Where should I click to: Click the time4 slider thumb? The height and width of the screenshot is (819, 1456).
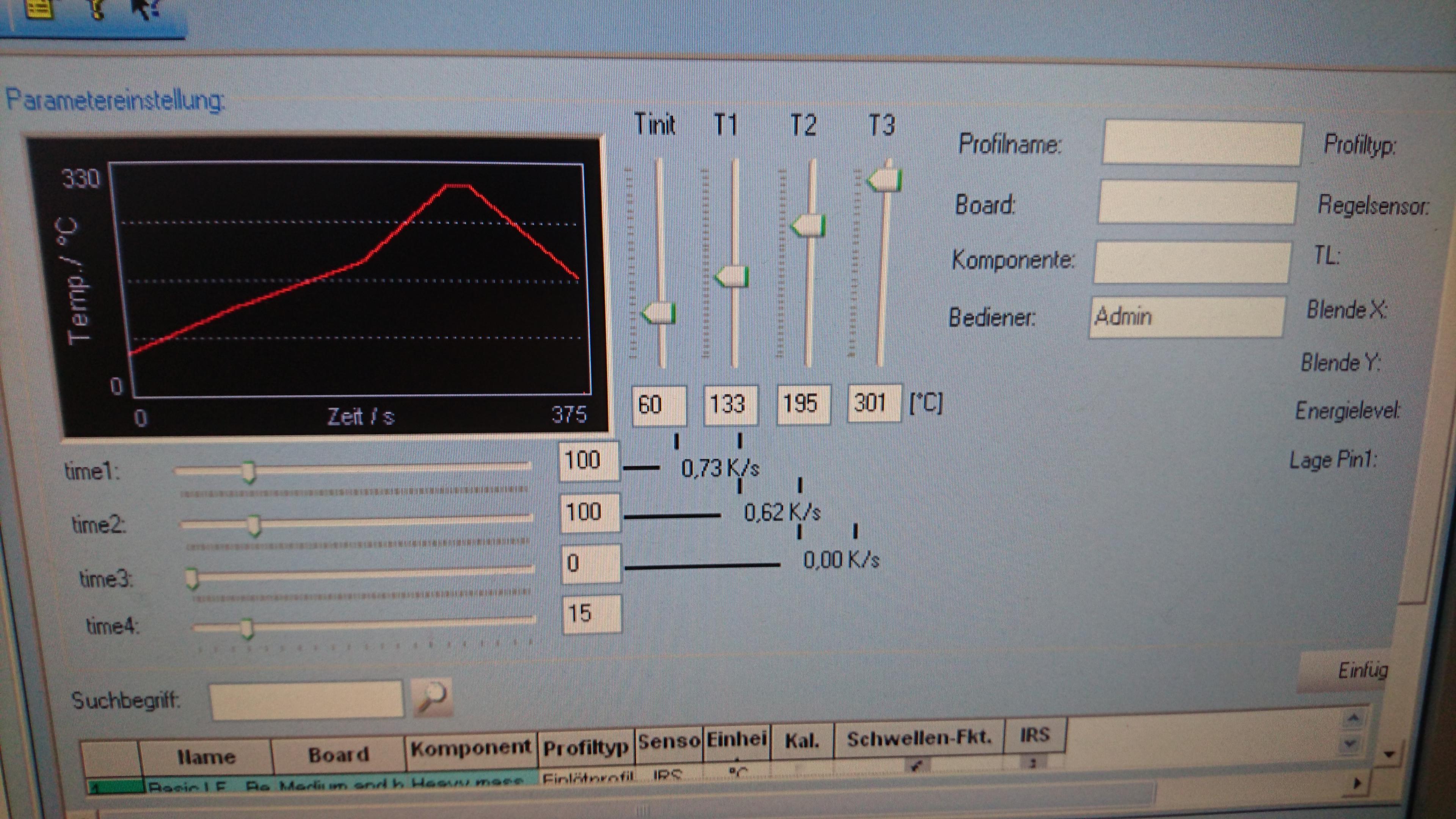[x=247, y=628]
